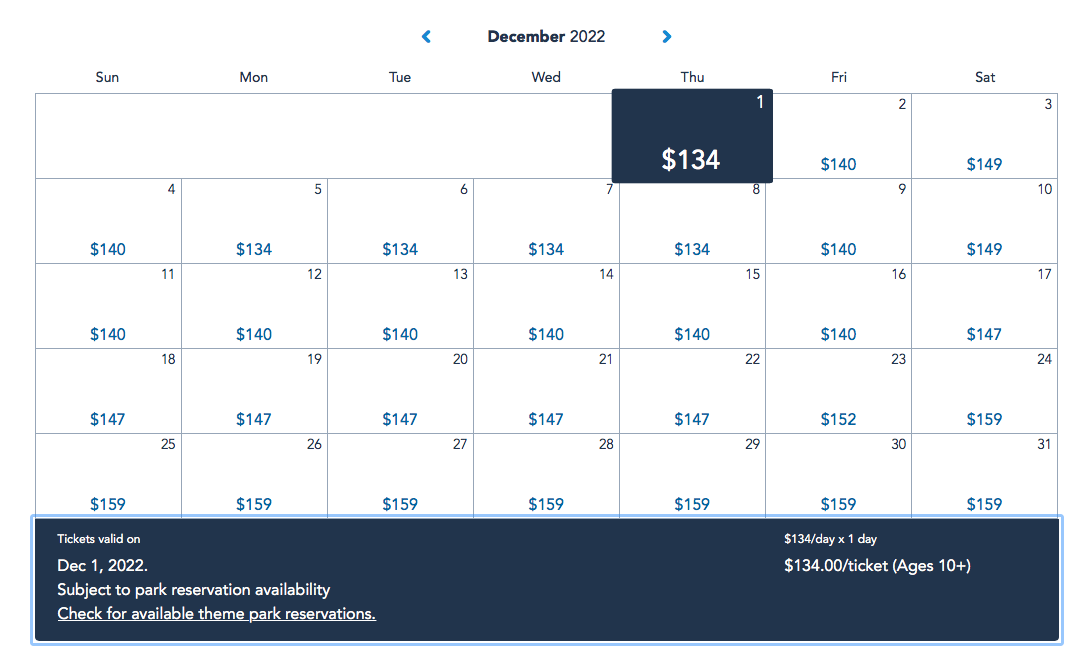This screenshot has width=1076, height=654.
Task: Select December 13 priced at $140
Action: (400, 306)
